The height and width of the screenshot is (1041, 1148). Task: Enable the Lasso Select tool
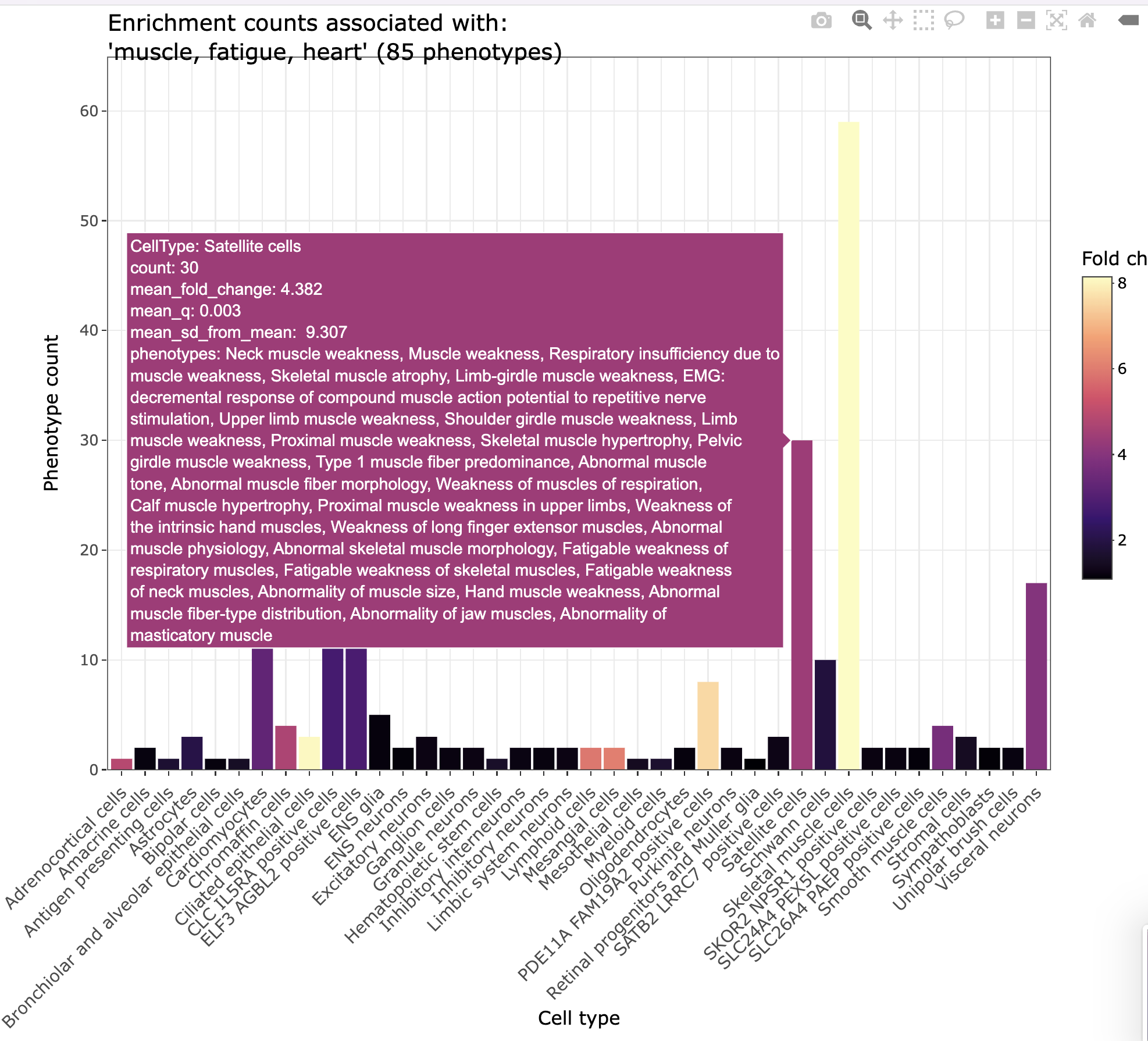(x=954, y=20)
